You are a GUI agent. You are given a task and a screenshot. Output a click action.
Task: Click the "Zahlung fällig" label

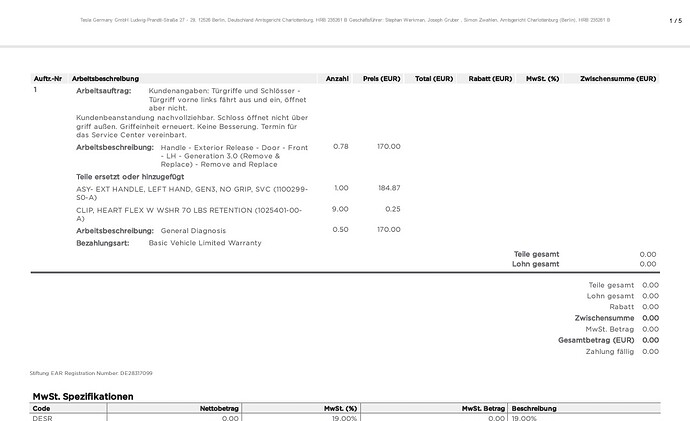coord(609,352)
